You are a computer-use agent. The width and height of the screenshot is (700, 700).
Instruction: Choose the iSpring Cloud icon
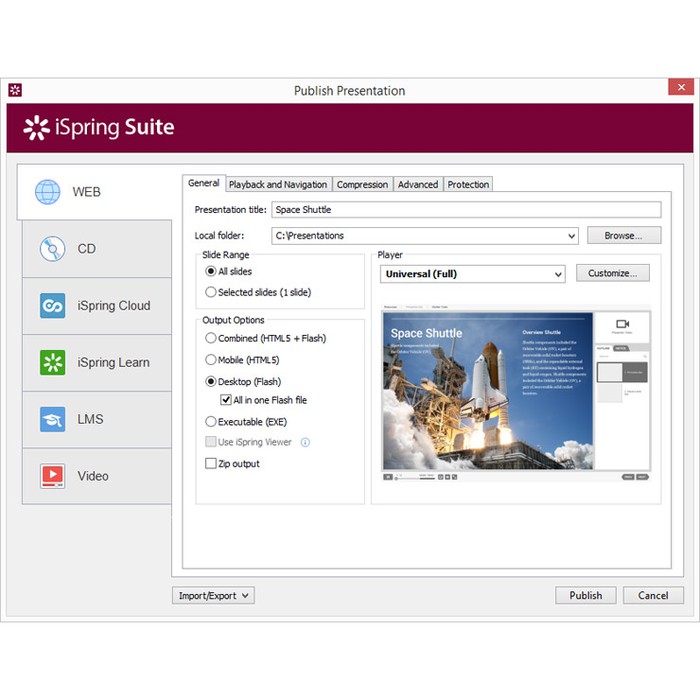pyautogui.click(x=52, y=306)
